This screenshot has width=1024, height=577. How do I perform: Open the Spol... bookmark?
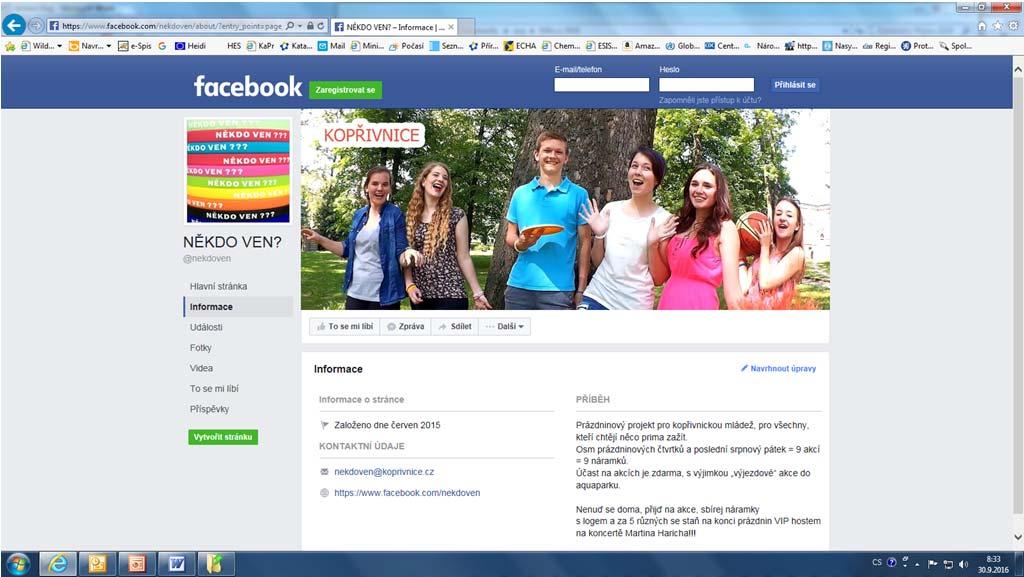coord(955,46)
